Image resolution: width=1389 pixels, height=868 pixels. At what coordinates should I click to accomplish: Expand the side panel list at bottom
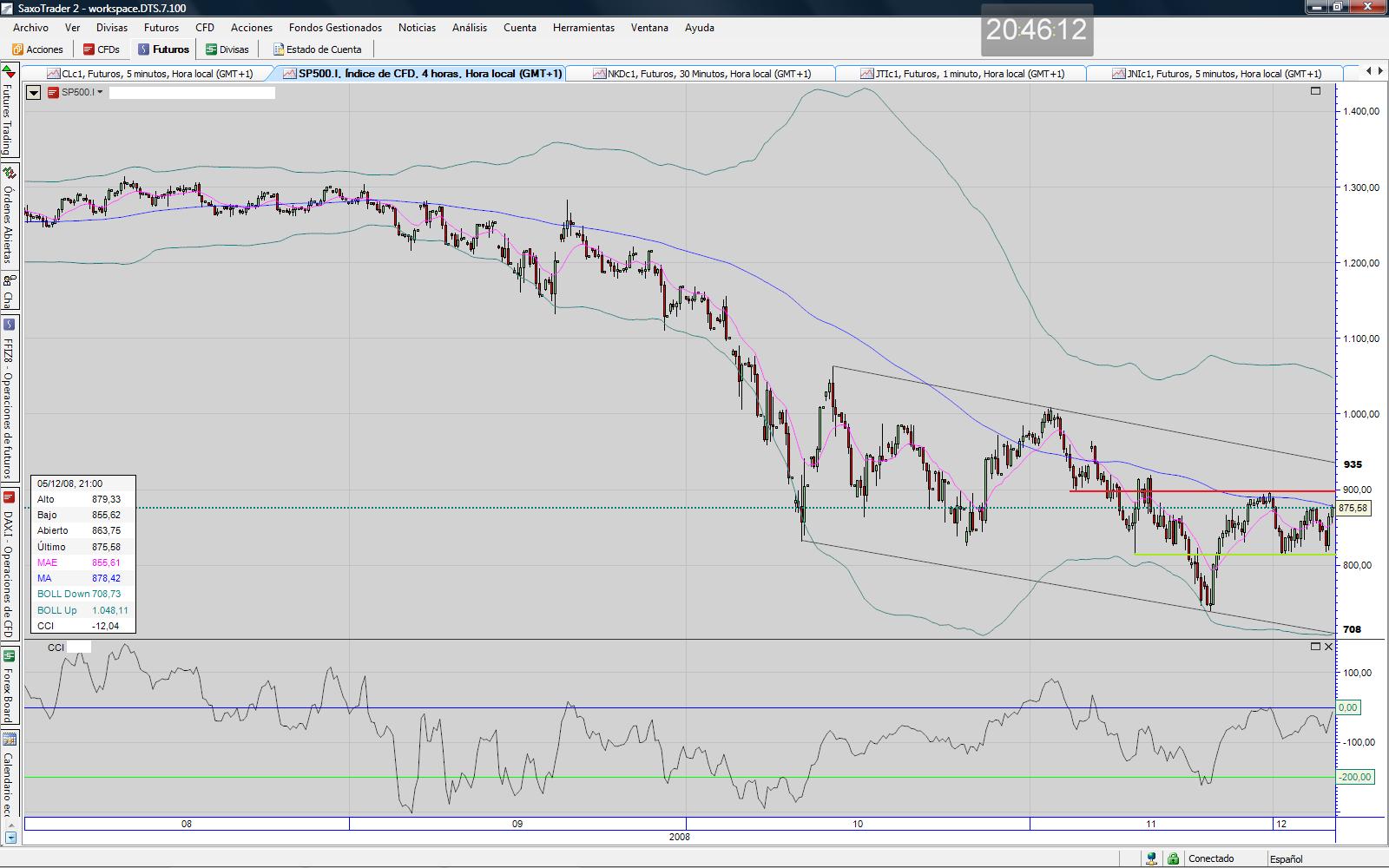(x=10, y=838)
